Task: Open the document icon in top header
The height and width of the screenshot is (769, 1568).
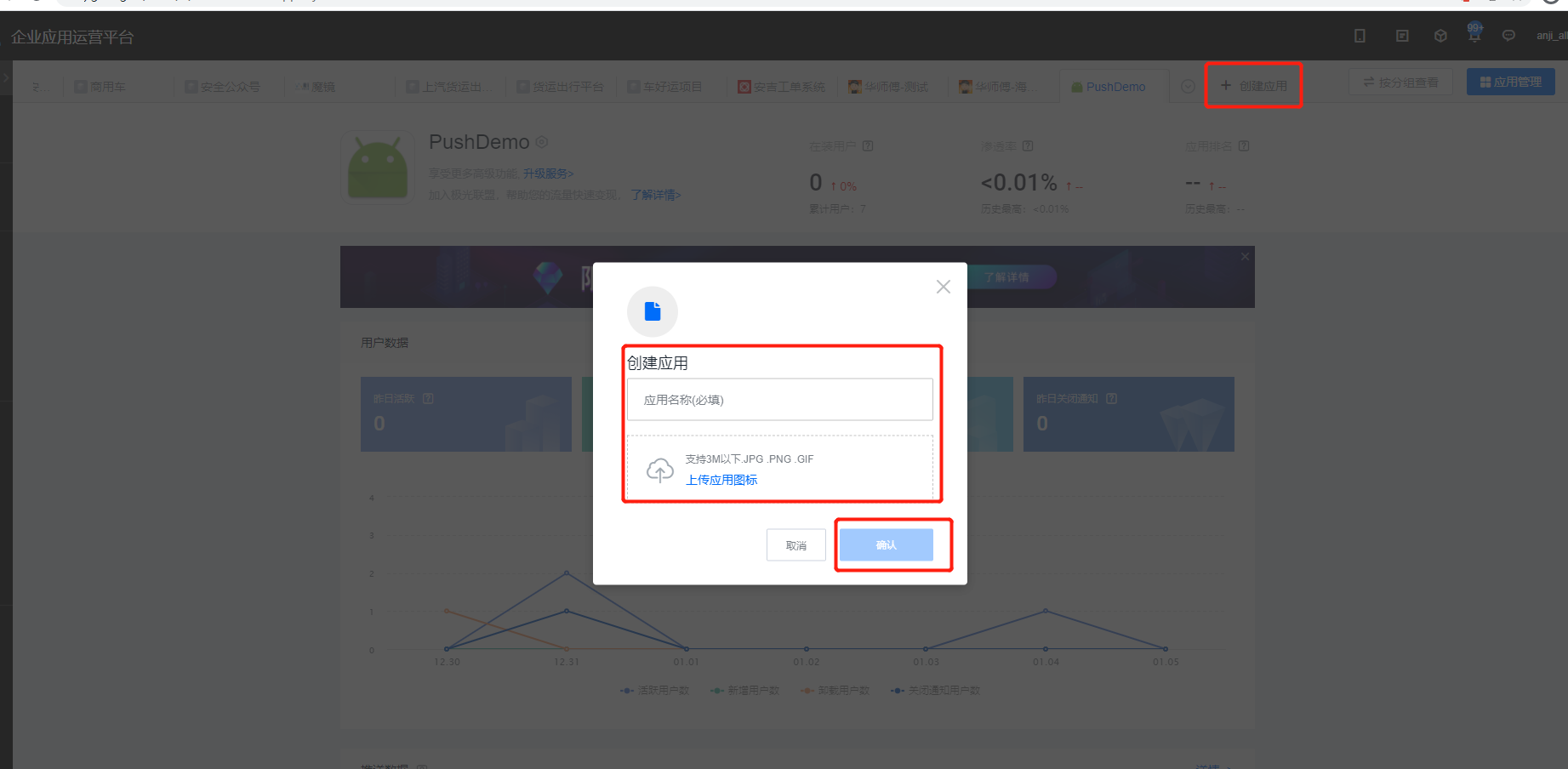Action: pyautogui.click(x=1402, y=36)
